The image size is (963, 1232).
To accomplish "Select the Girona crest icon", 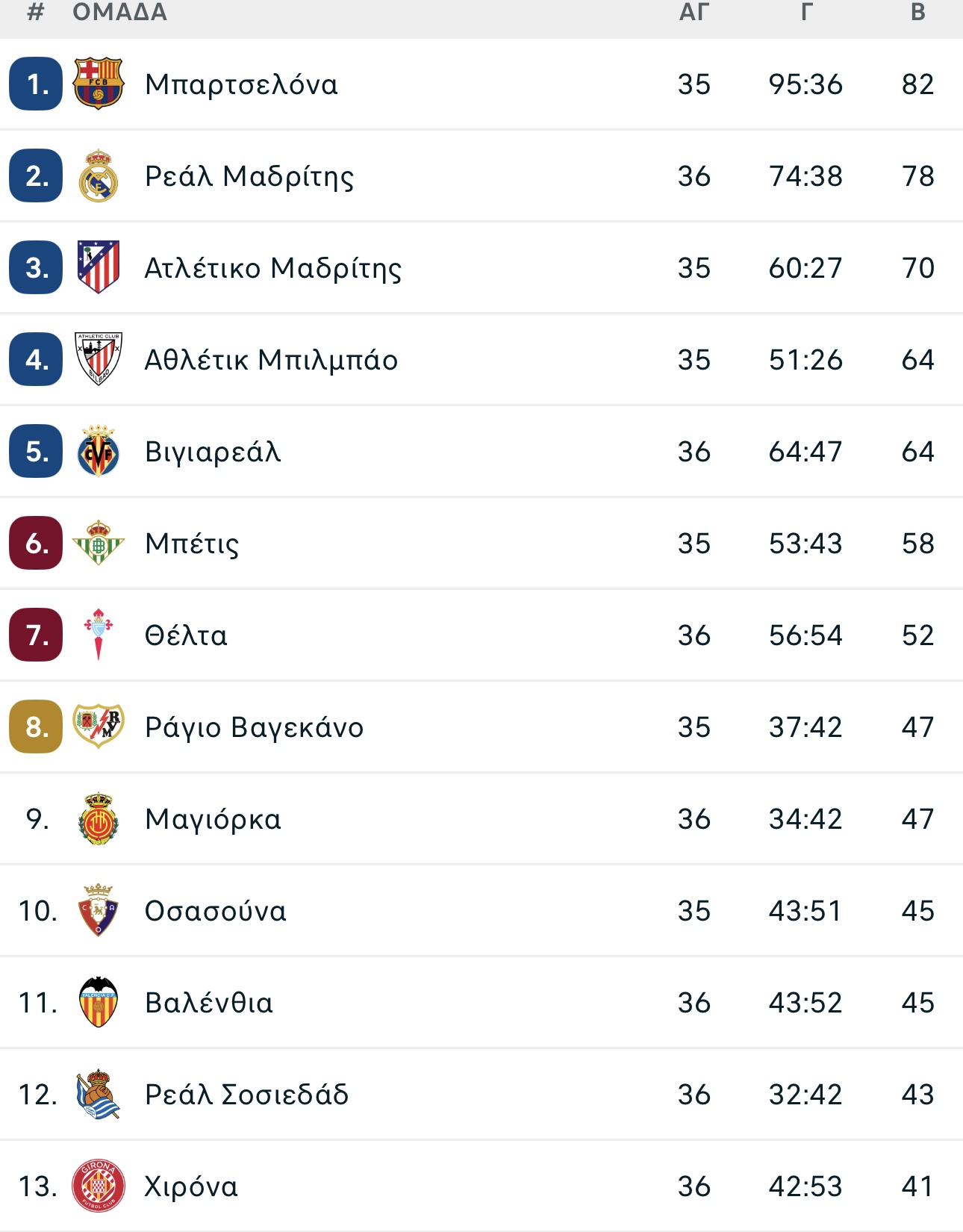I will point(98,1186).
